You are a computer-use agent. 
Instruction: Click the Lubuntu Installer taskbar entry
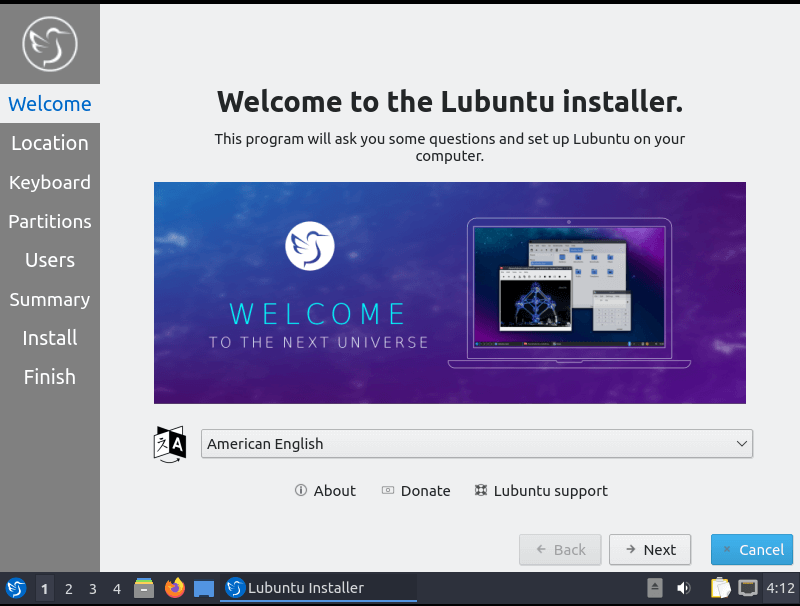click(x=319, y=588)
